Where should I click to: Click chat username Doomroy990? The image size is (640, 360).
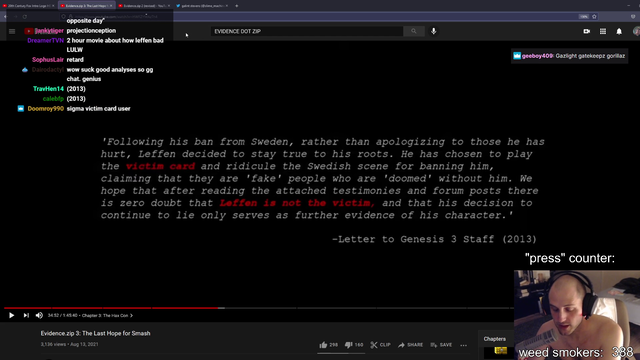tap(46, 109)
